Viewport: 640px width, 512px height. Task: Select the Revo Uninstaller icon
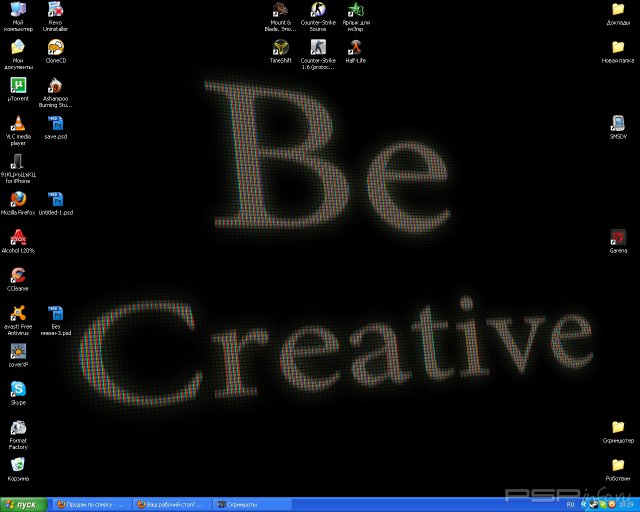click(56, 10)
